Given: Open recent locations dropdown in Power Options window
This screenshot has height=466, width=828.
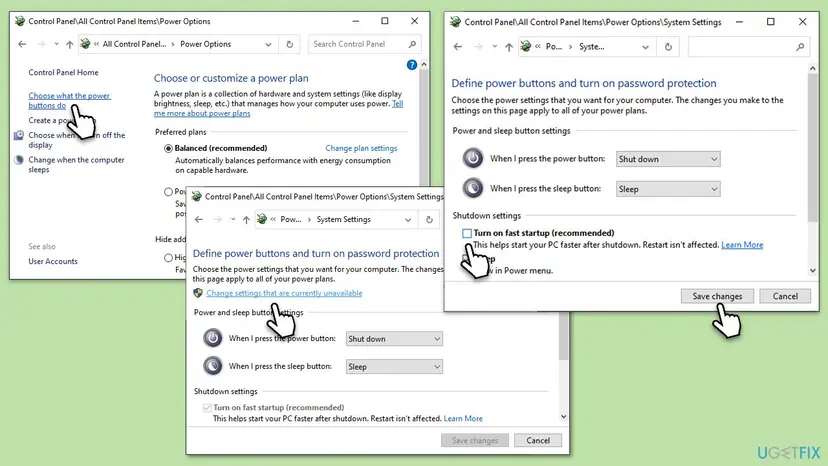Looking at the screenshot, I should click(57, 44).
